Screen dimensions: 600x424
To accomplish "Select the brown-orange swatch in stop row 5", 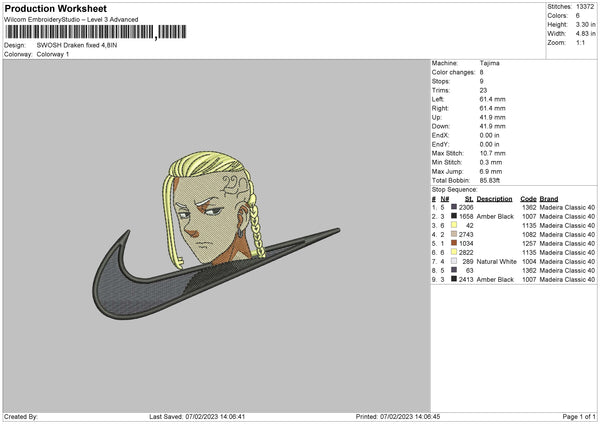I will tap(454, 243).
